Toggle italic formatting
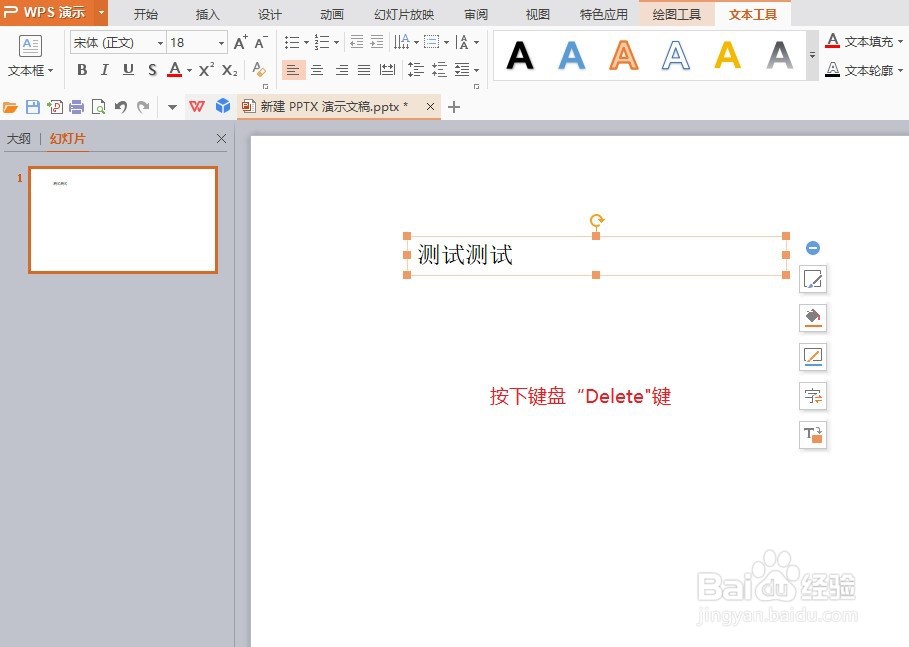 click(x=104, y=70)
